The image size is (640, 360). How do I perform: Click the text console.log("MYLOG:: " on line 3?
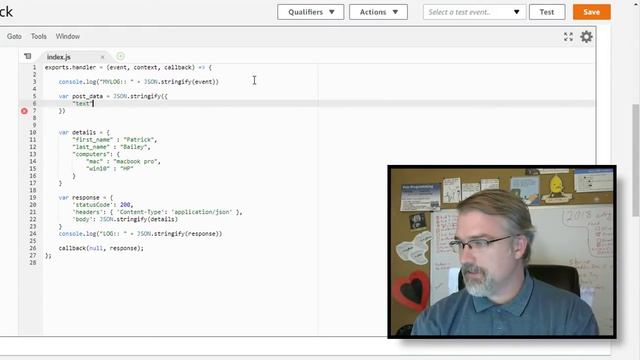tap(96, 82)
